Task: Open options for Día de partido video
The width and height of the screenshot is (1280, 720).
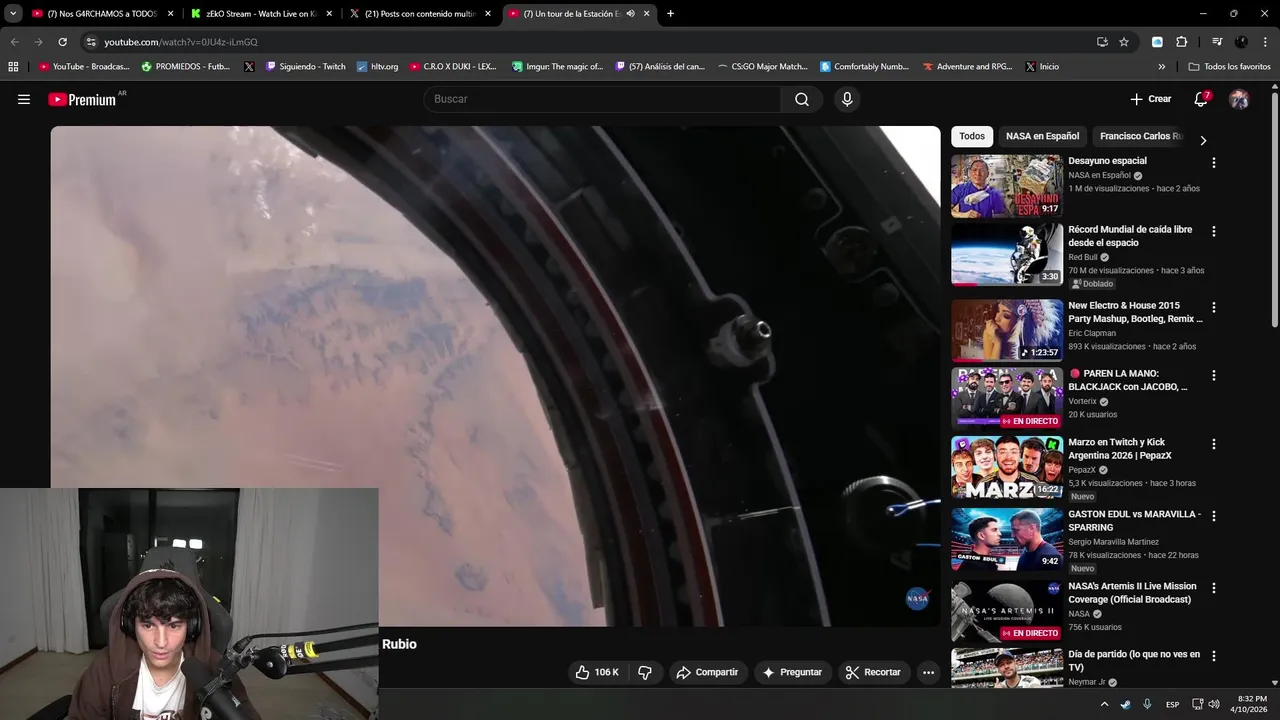Action: pyautogui.click(x=1214, y=656)
